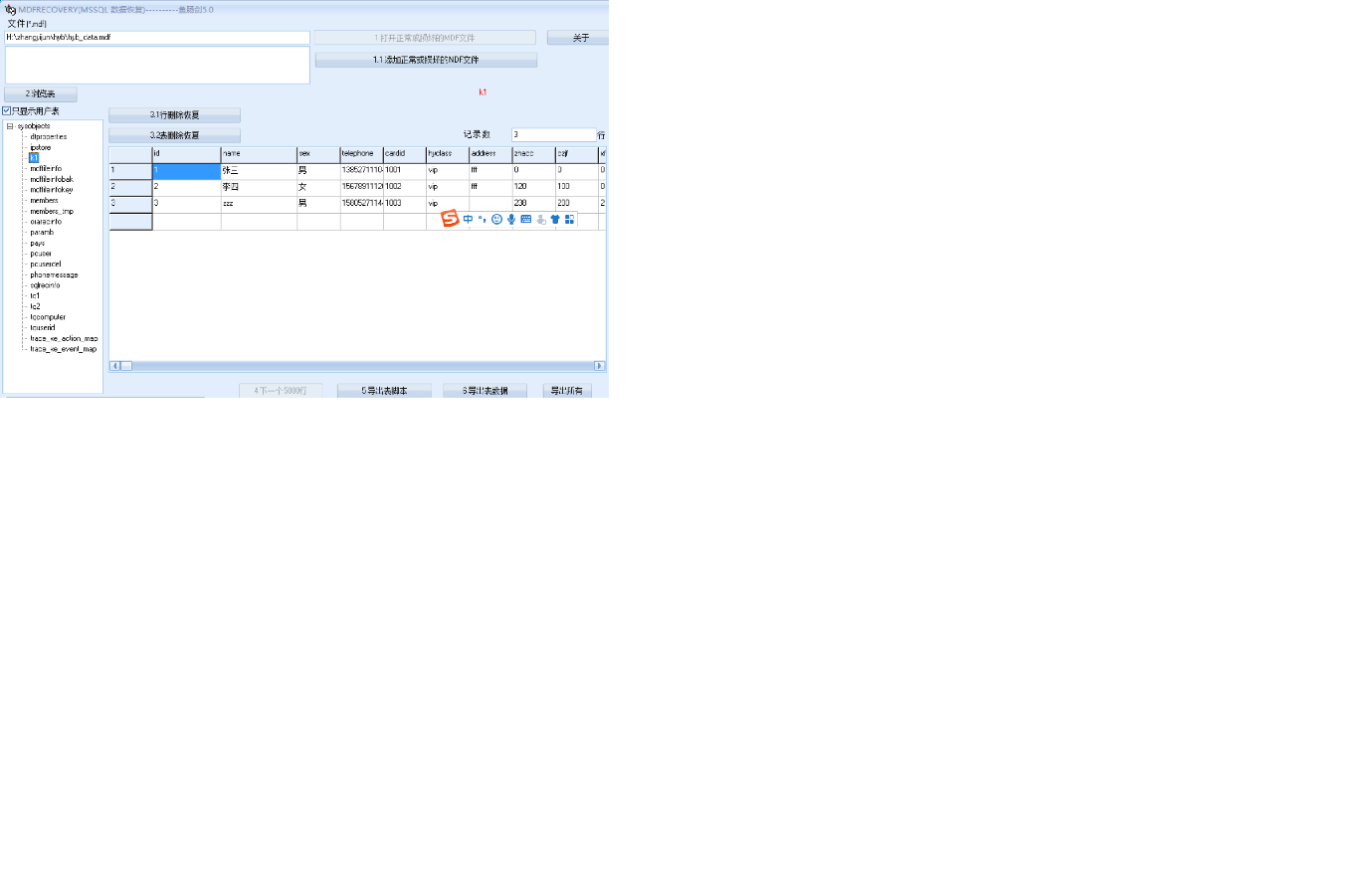1372x895 pixels.
Task: Click the grid's left scroll arrow
Action: click(x=114, y=366)
